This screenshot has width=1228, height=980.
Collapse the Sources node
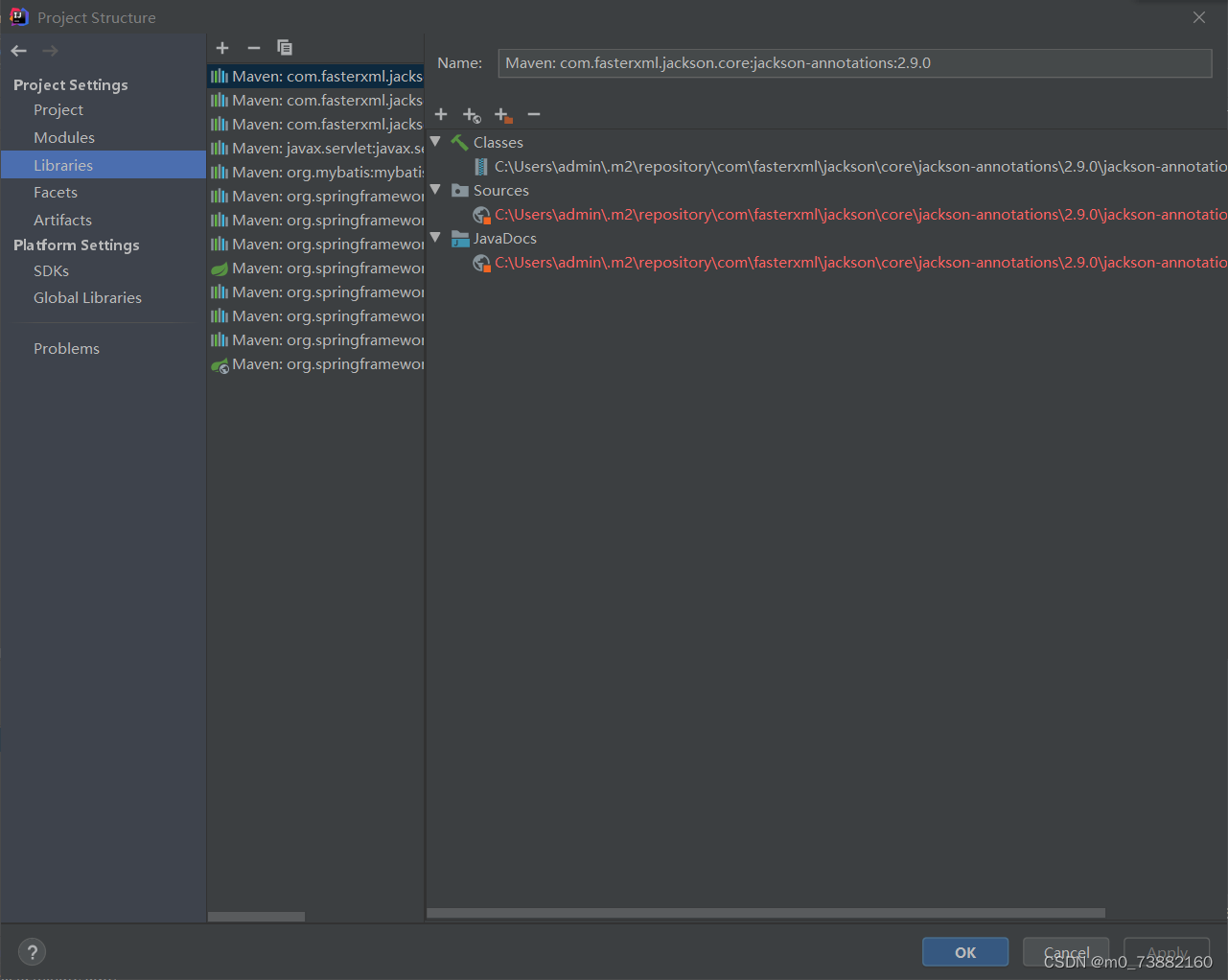[435, 189]
